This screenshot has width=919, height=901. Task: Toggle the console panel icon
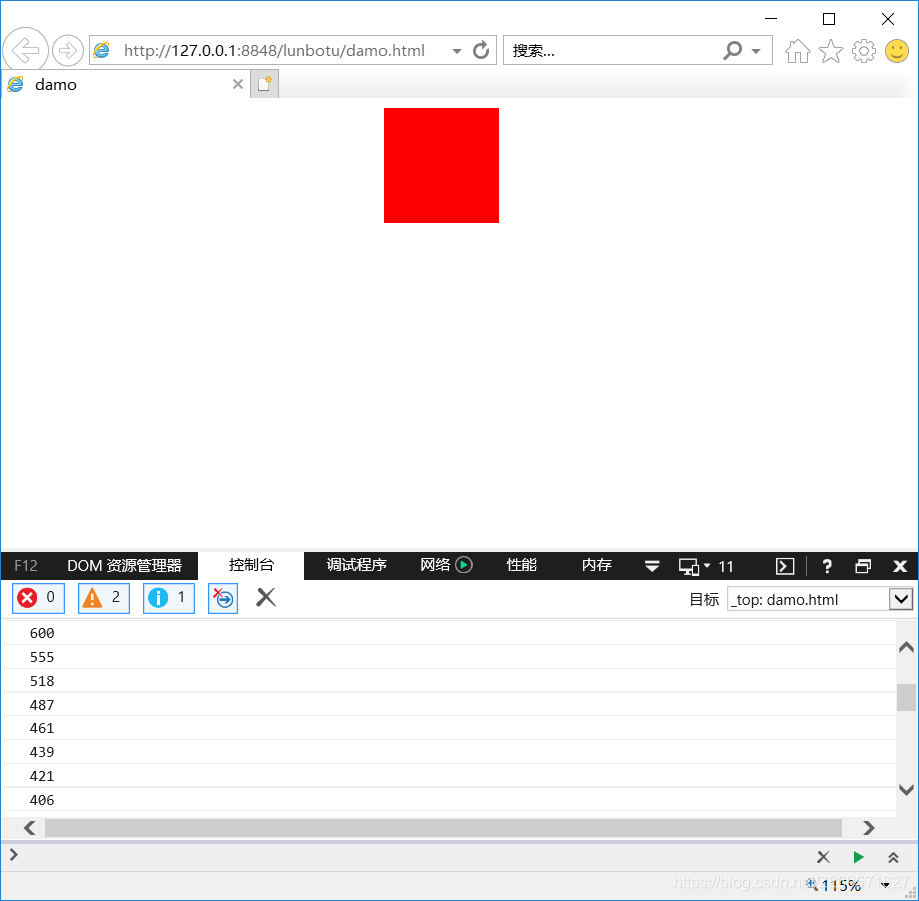coord(785,566)
